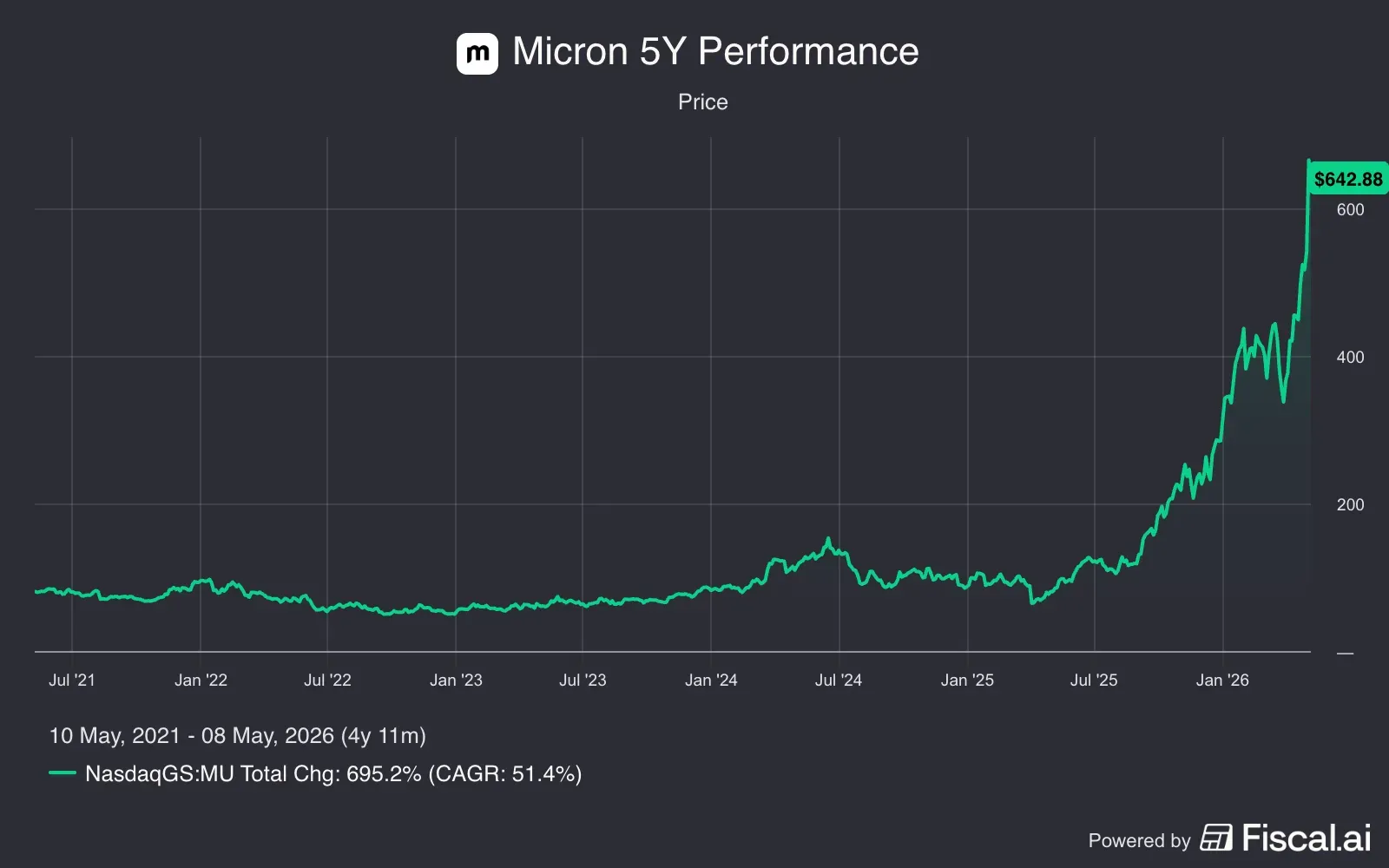The width and height of the screenshot is (1389, 868).
Task: Click the "Jul '24" axis label
Action: (839, 680)
